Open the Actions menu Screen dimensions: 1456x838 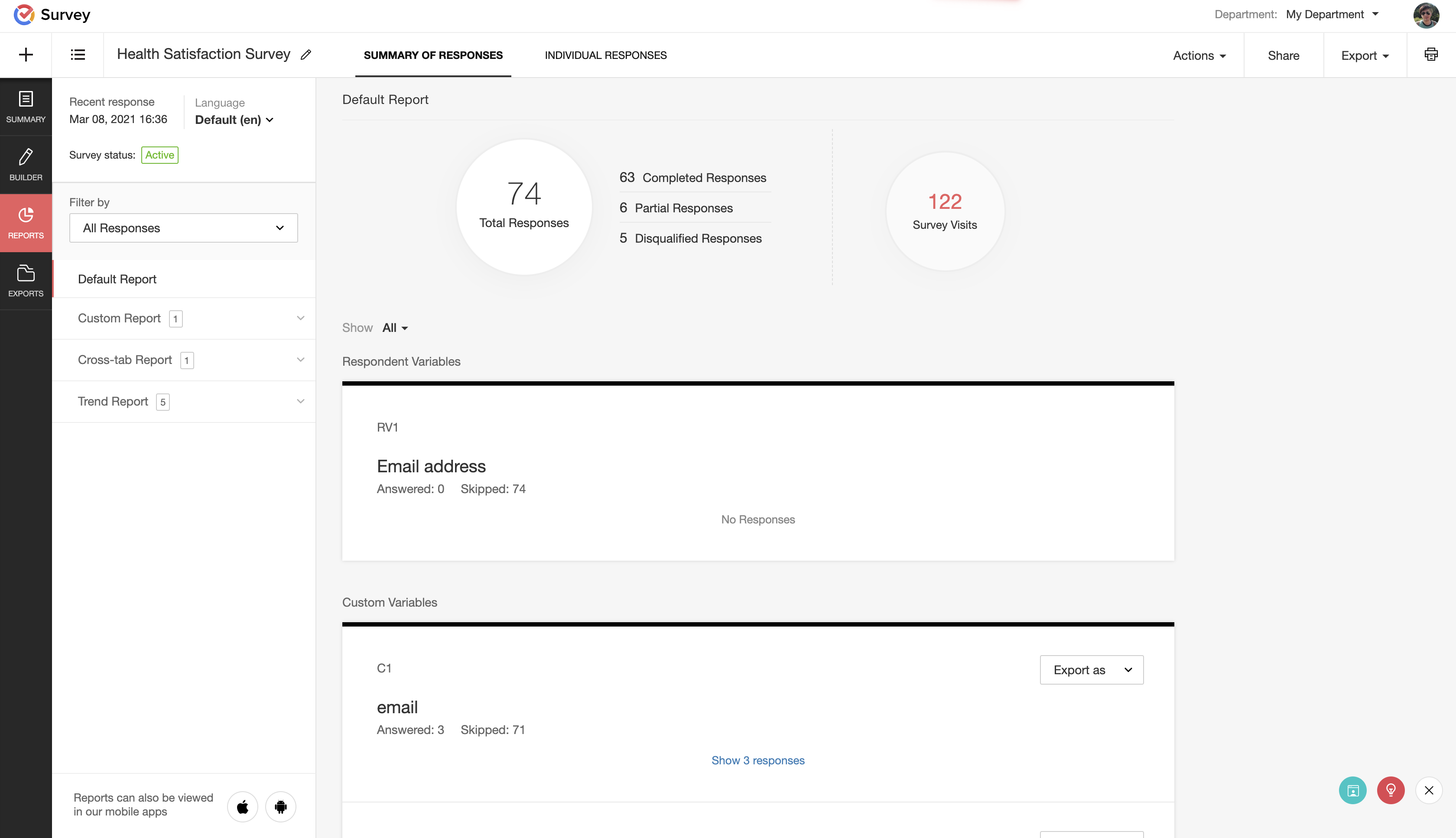(1199, 56)
